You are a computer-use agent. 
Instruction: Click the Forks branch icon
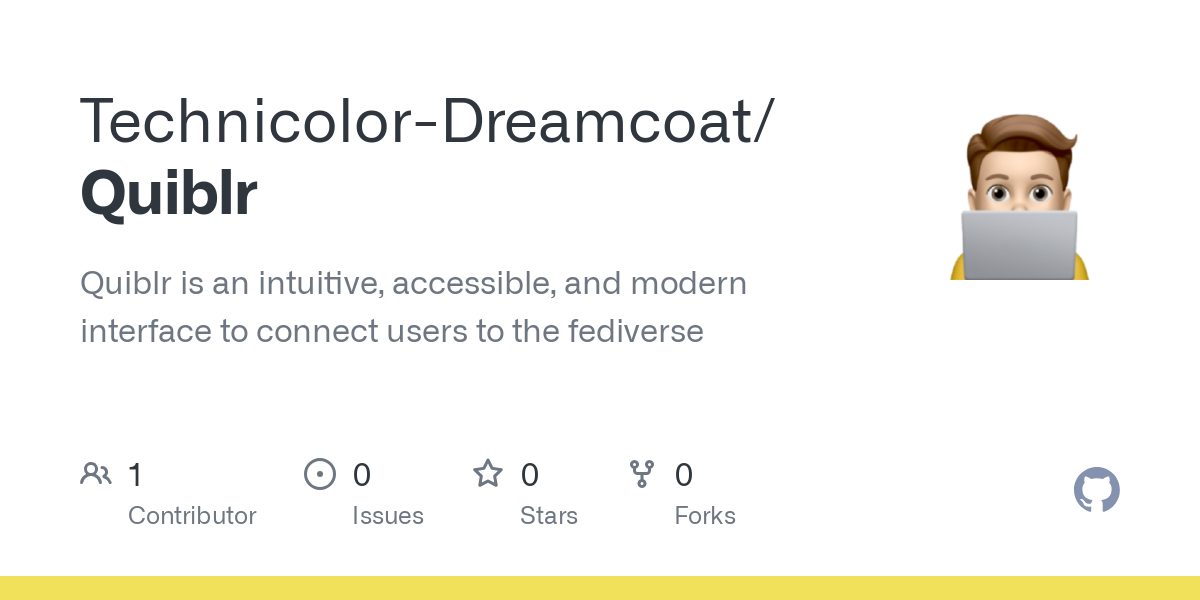(642, 474)
